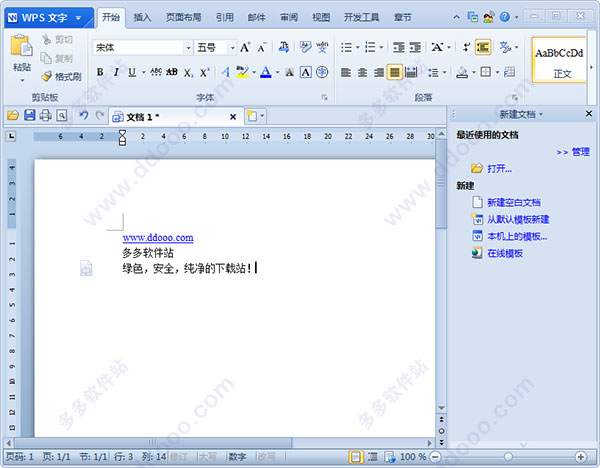Expand the bullet list dropdown arrow
The height and width of the screenshot is (468, 600).
358,47
